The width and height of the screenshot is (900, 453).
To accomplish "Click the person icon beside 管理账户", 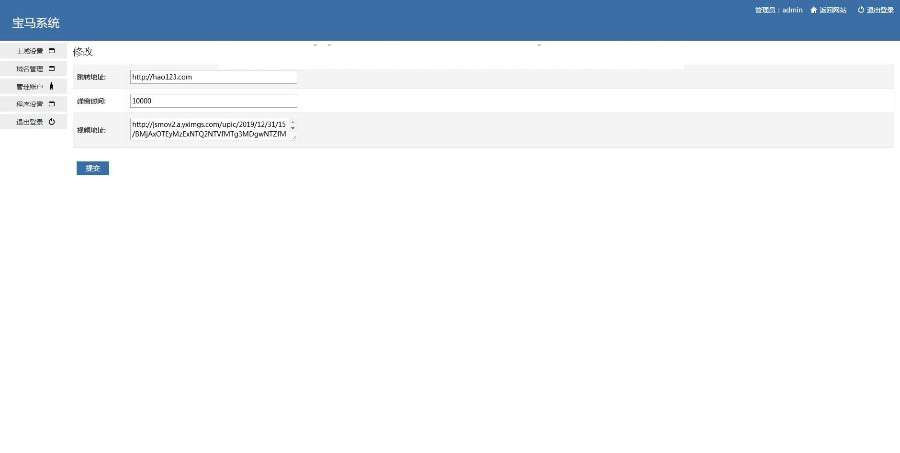I will pyautogui.click(x=51, y=87).
